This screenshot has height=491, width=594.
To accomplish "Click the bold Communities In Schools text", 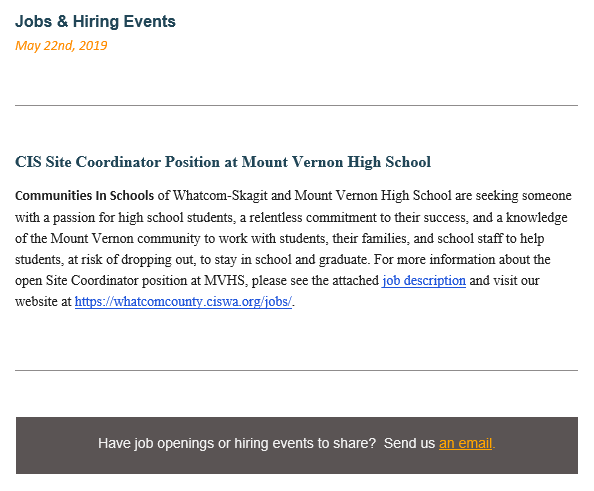I will pyautogui.click(x=84, y=196).
